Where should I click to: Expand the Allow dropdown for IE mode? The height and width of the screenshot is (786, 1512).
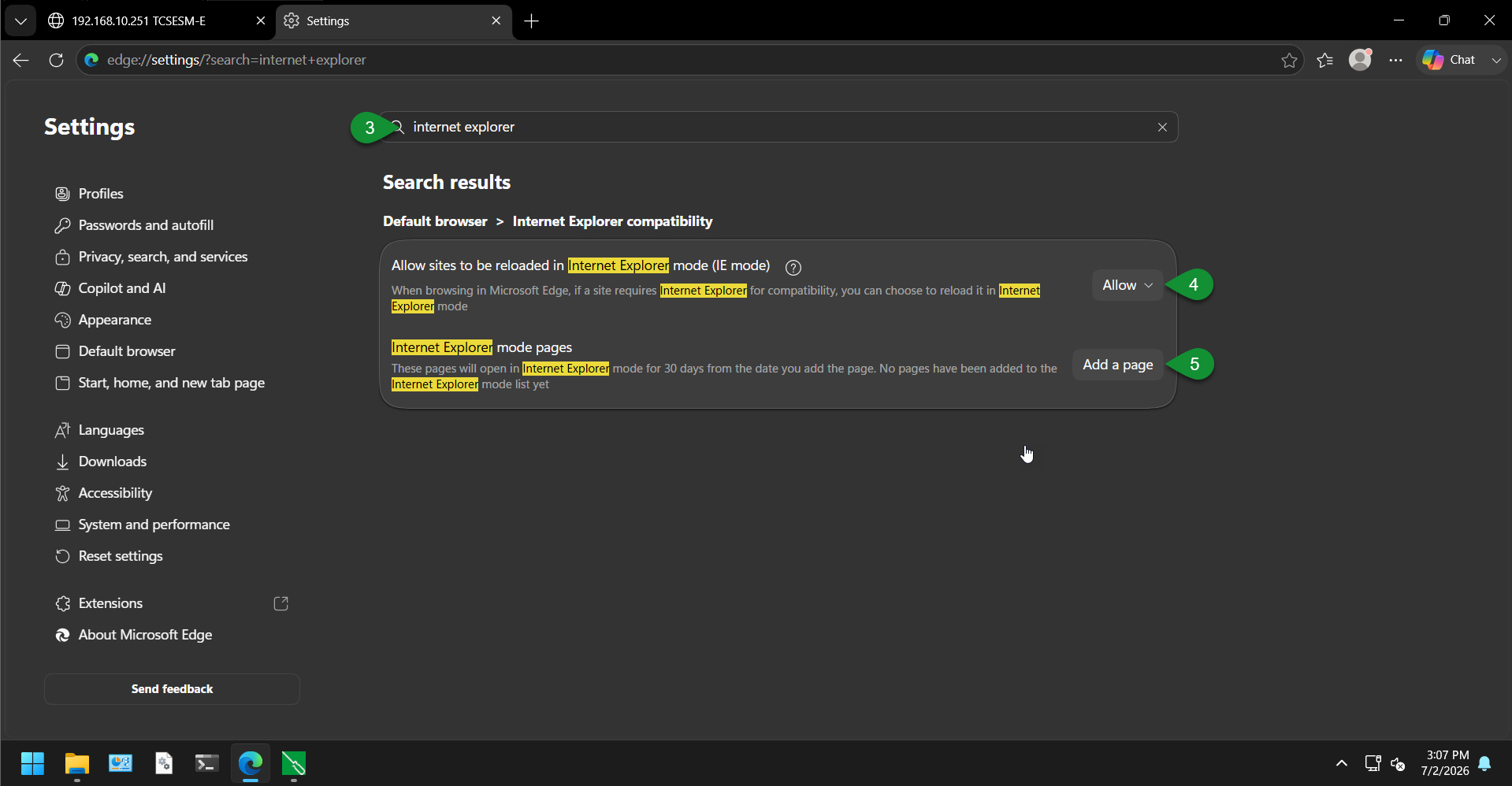(x=1127, y=285)
